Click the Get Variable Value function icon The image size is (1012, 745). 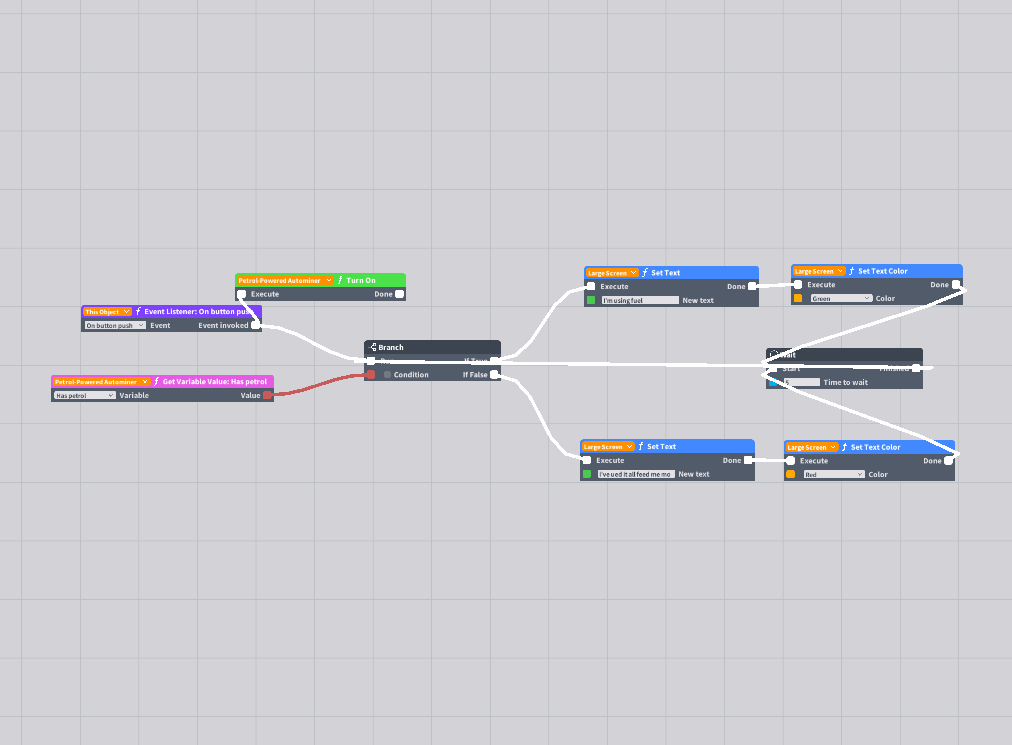[x=156, y=382]
